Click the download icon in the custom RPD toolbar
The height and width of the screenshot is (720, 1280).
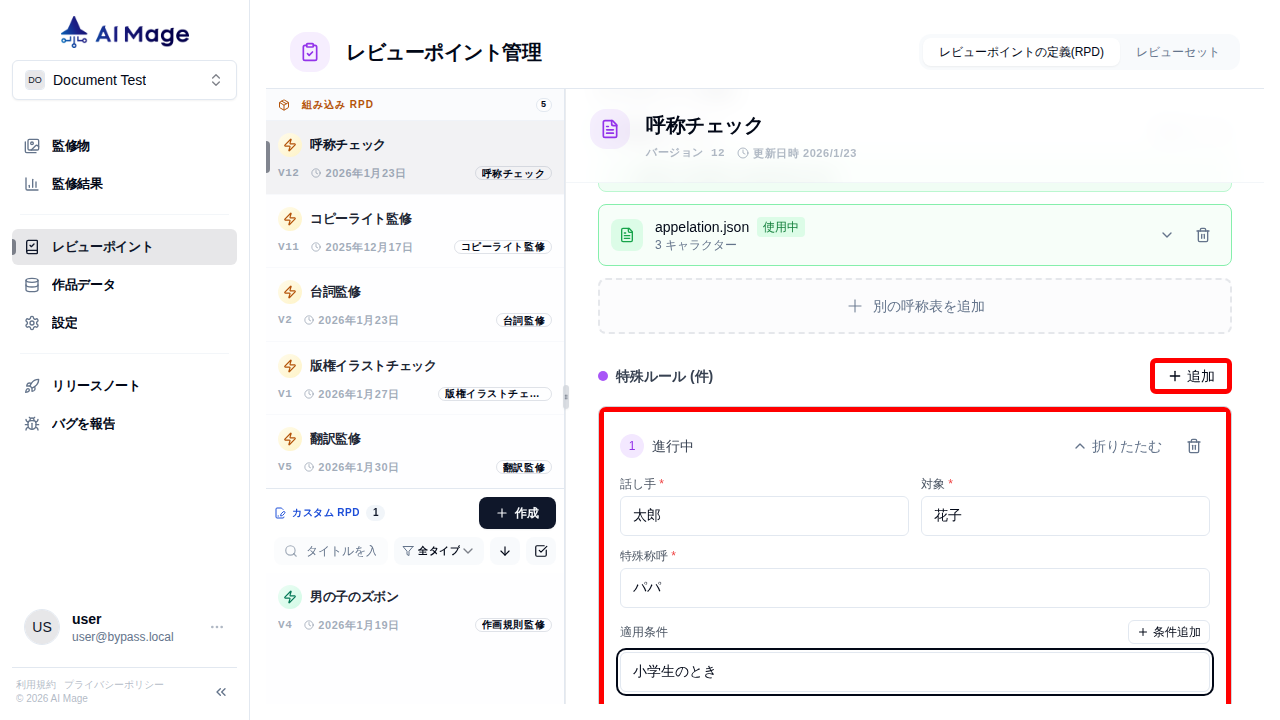[x=504, y=550]
